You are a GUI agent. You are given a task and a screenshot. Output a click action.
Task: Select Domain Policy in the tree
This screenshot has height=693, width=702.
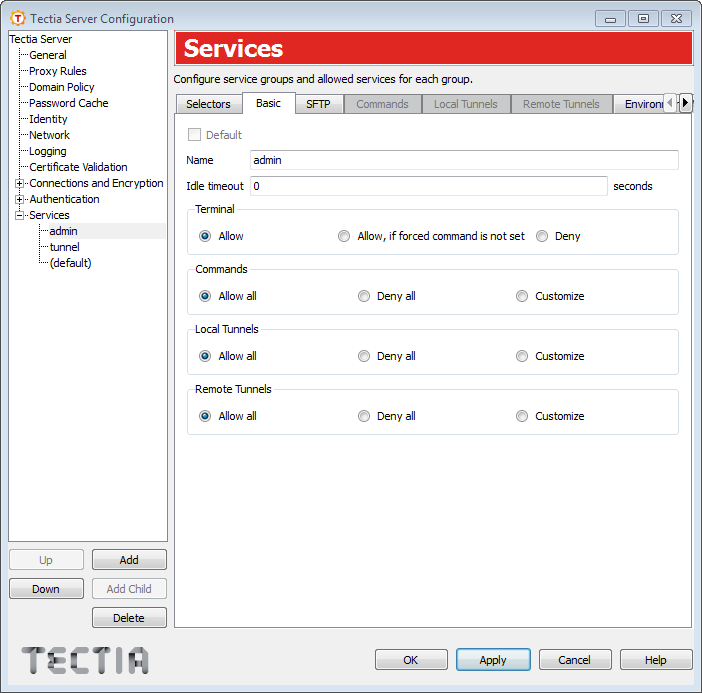[62, 87]
